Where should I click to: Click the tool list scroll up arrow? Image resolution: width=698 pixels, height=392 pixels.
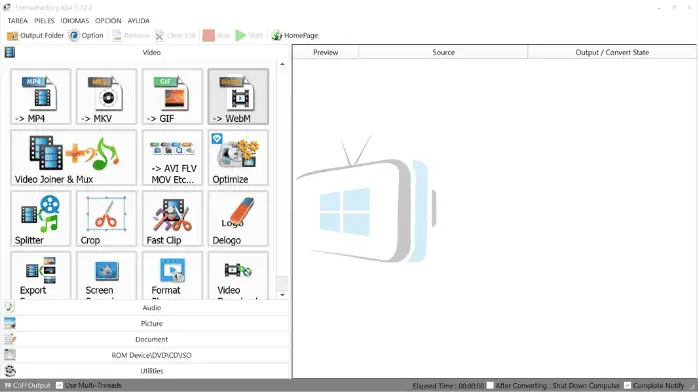click(x=282, y=65)
